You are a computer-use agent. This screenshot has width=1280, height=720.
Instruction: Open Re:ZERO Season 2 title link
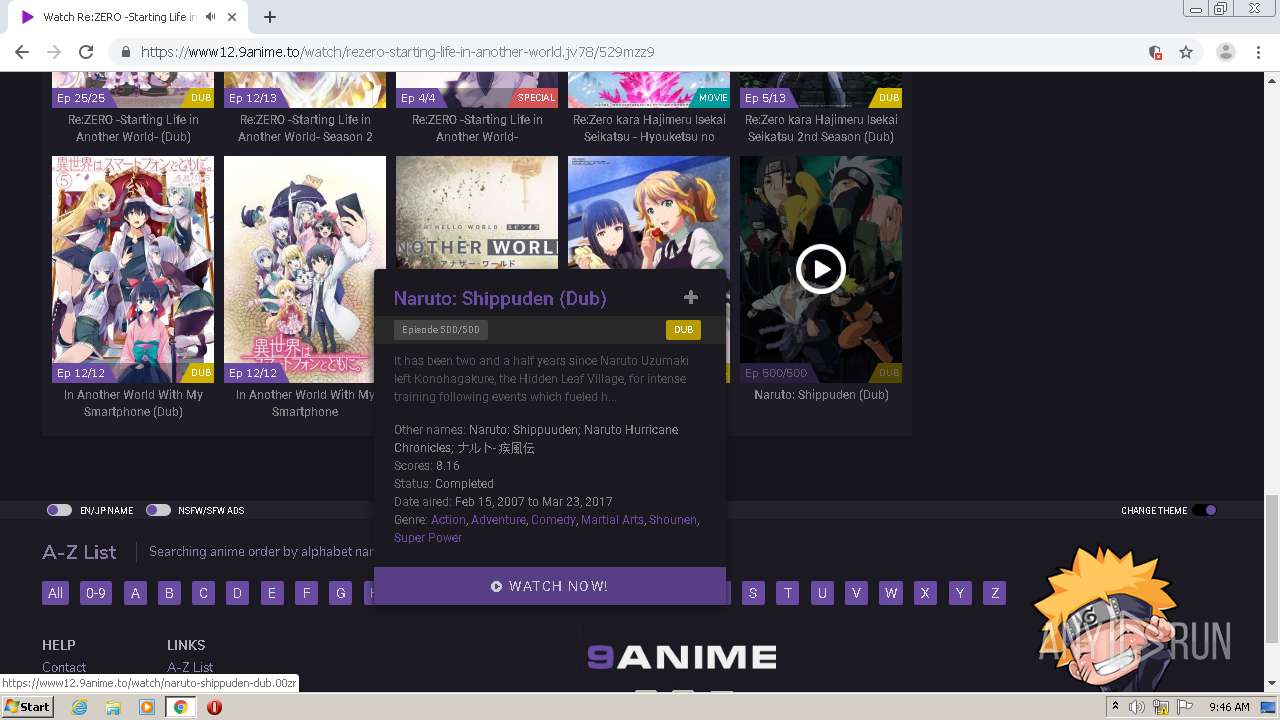(305, 128)
